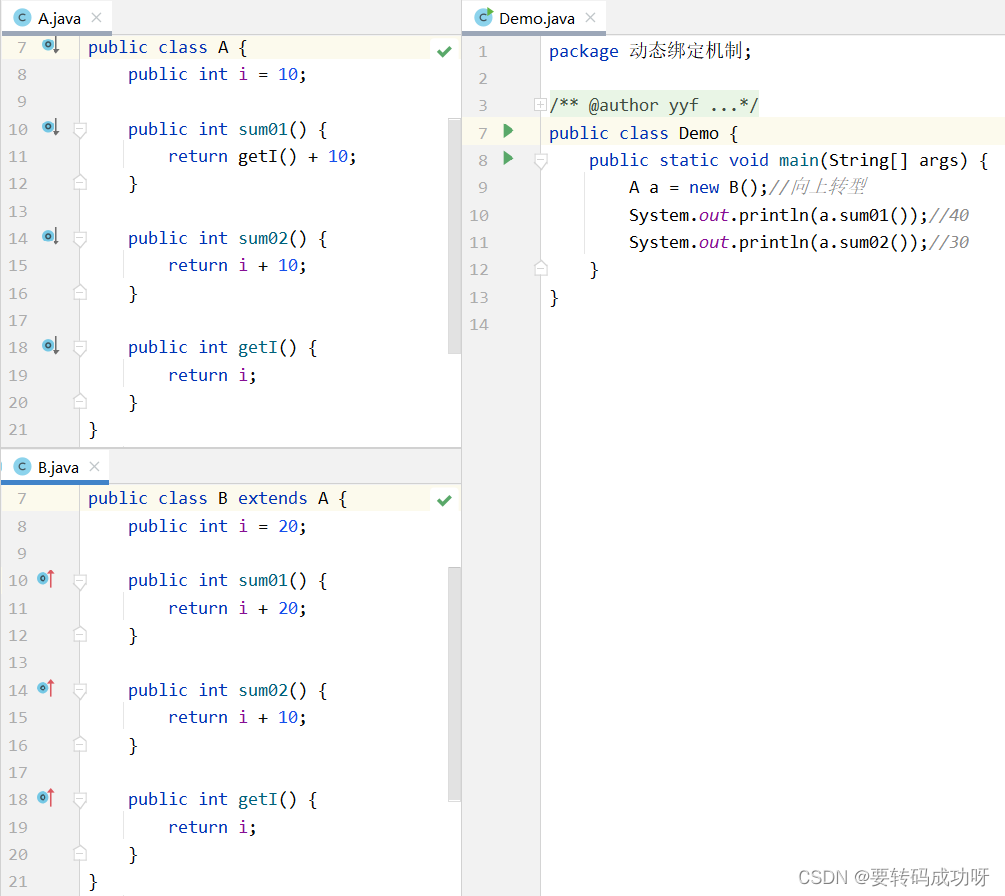Click the Java class icon on the B.java tab

[21, 466]
